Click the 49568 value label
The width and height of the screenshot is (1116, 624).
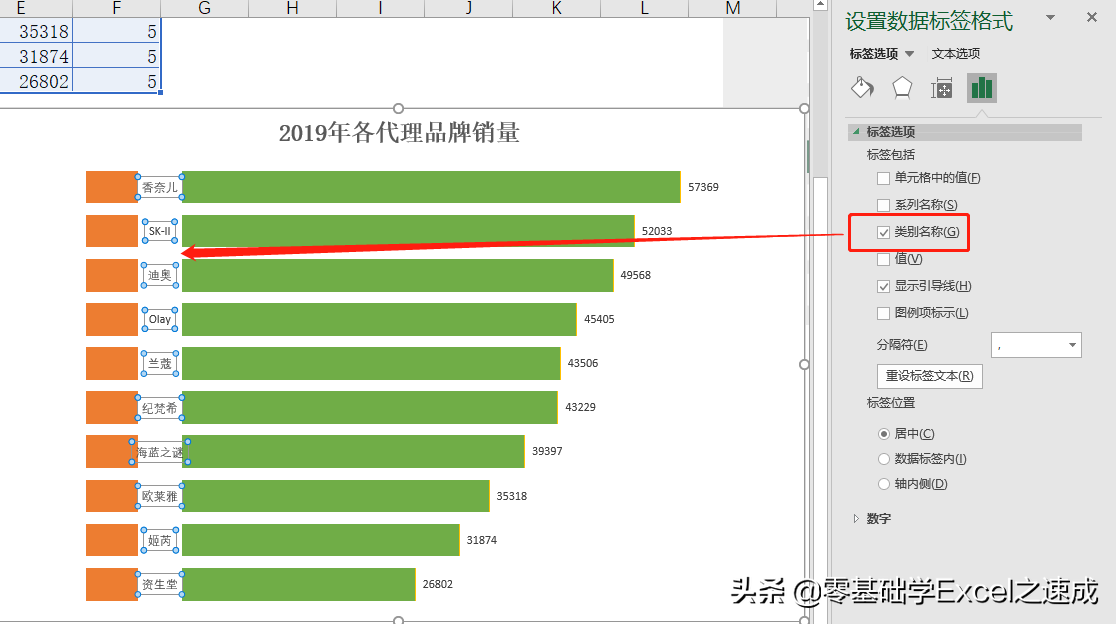[636, 275]
